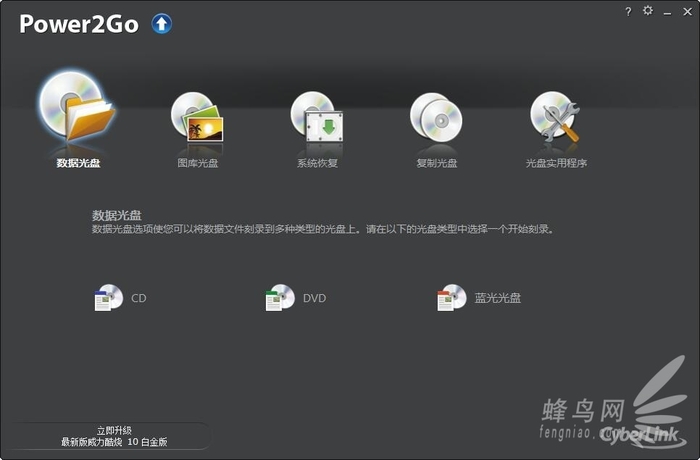700x460 pixels.
Task: Open the Copy Disc (复制光盘) icon
Action: (436, 117)
